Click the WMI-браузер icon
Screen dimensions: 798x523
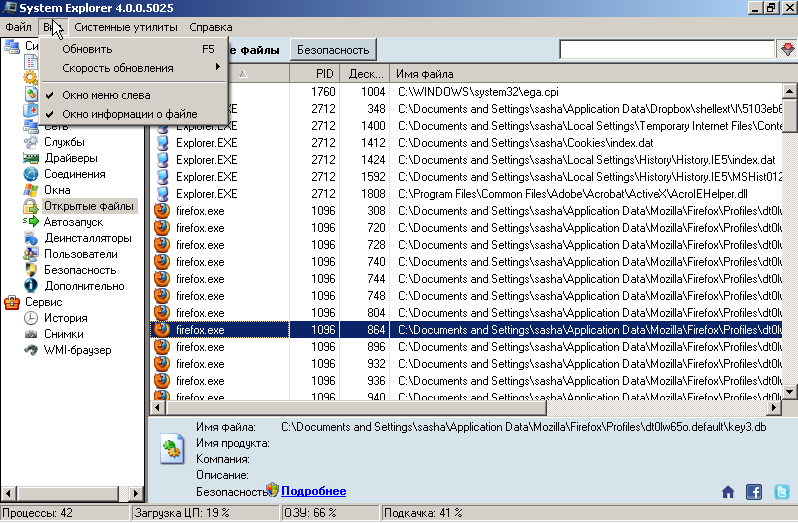(31, 350)
